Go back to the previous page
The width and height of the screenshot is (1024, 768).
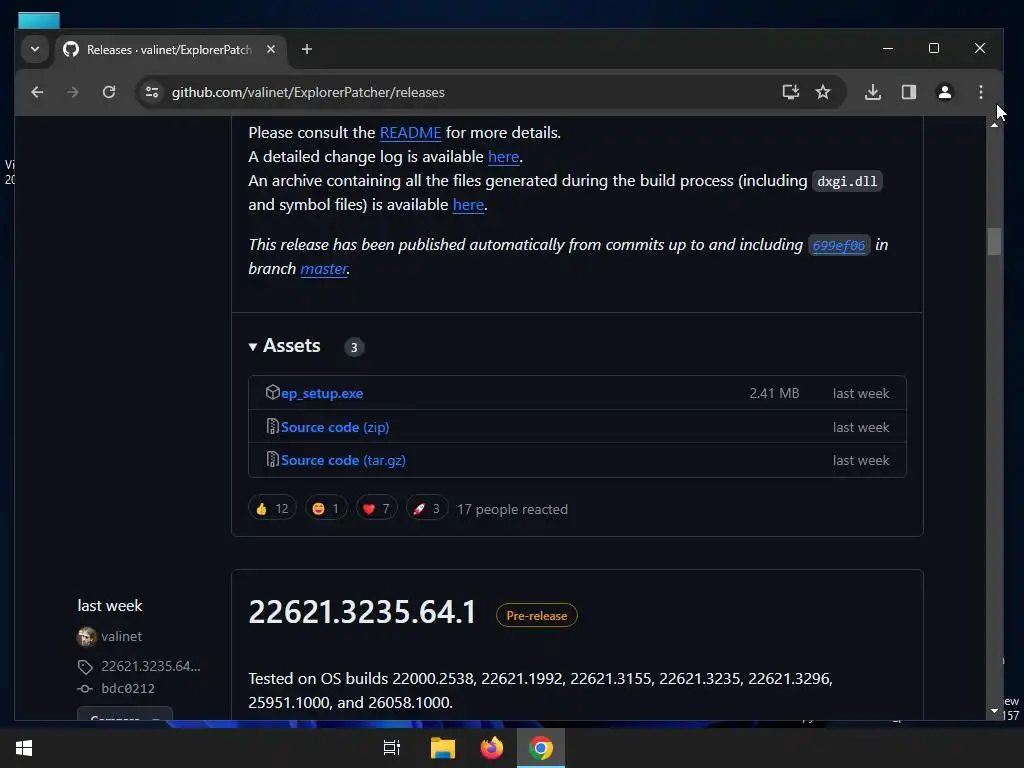37,92
